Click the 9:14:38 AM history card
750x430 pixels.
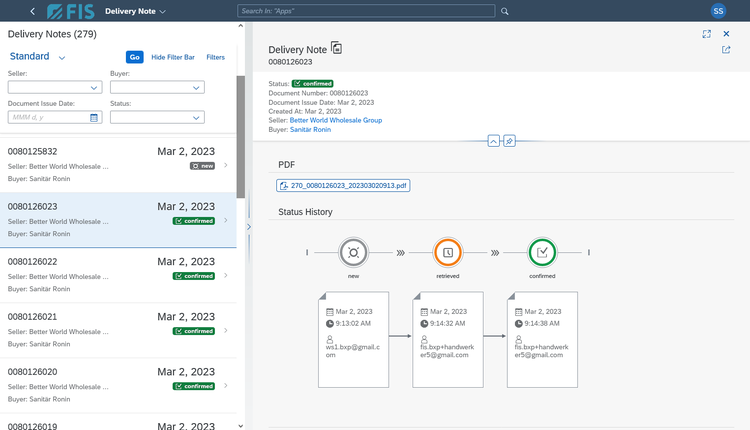(x=542, y=340)
